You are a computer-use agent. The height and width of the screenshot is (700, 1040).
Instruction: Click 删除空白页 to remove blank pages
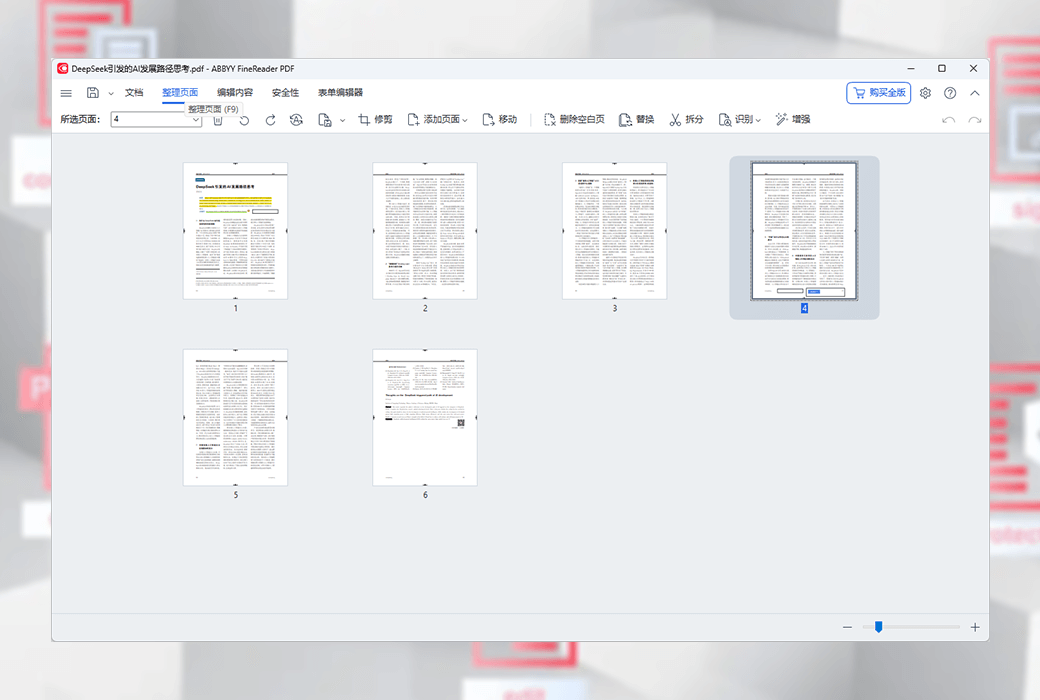tap(574, 120)
